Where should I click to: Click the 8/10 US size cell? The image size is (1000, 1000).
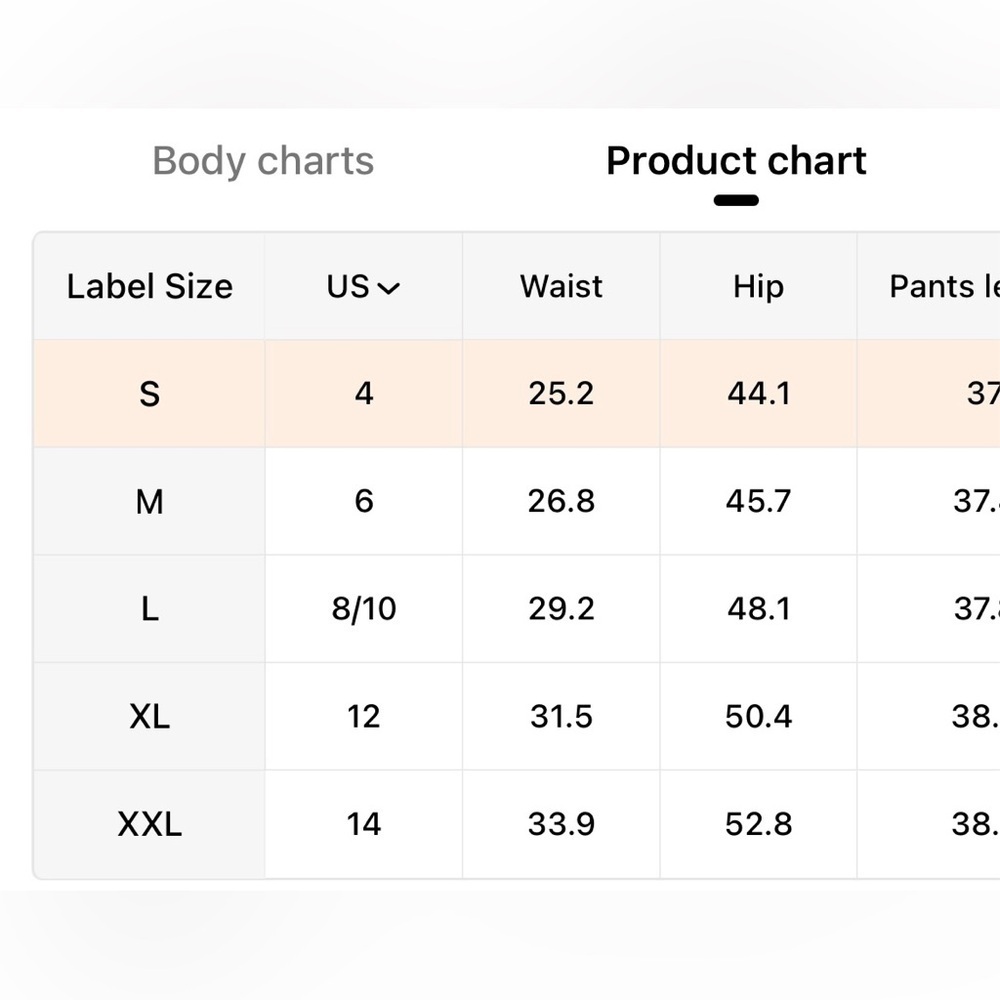point(364,609)
